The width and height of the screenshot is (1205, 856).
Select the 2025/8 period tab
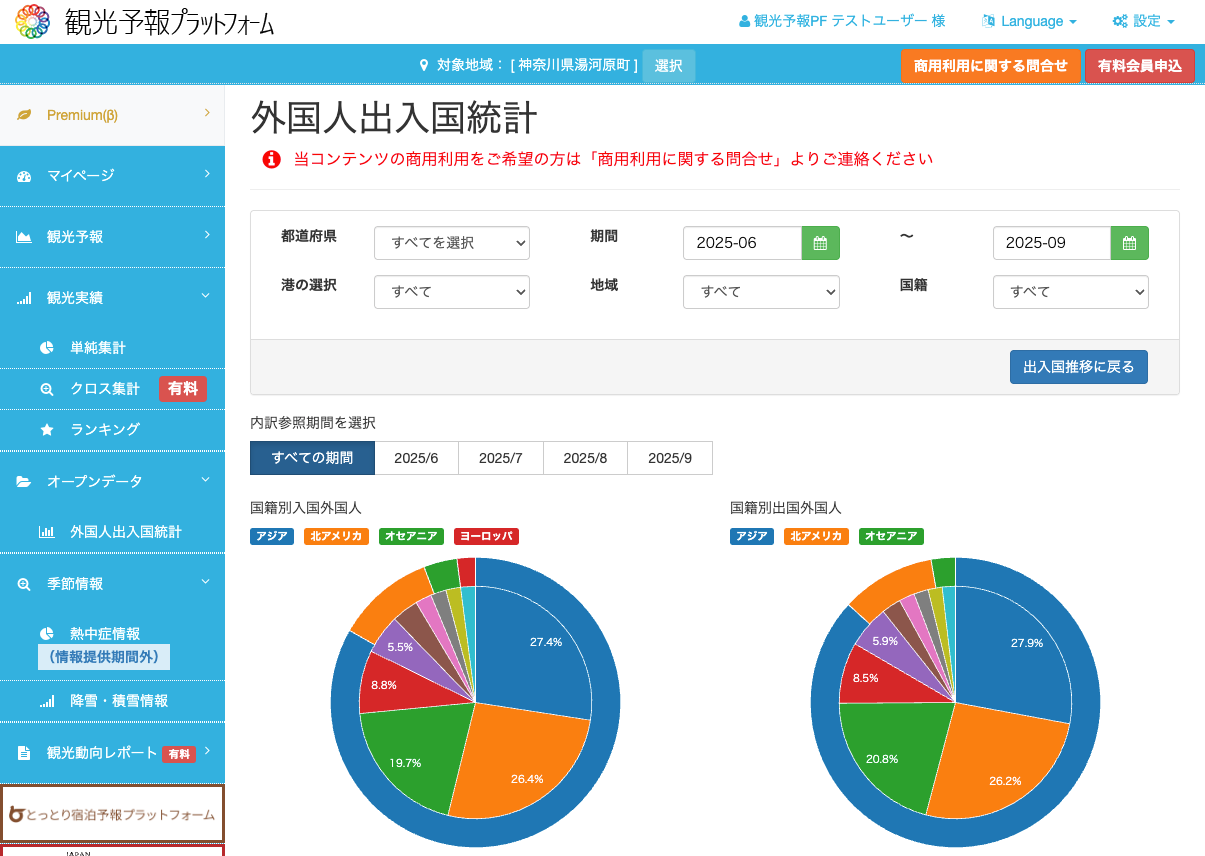click(585, 458)
